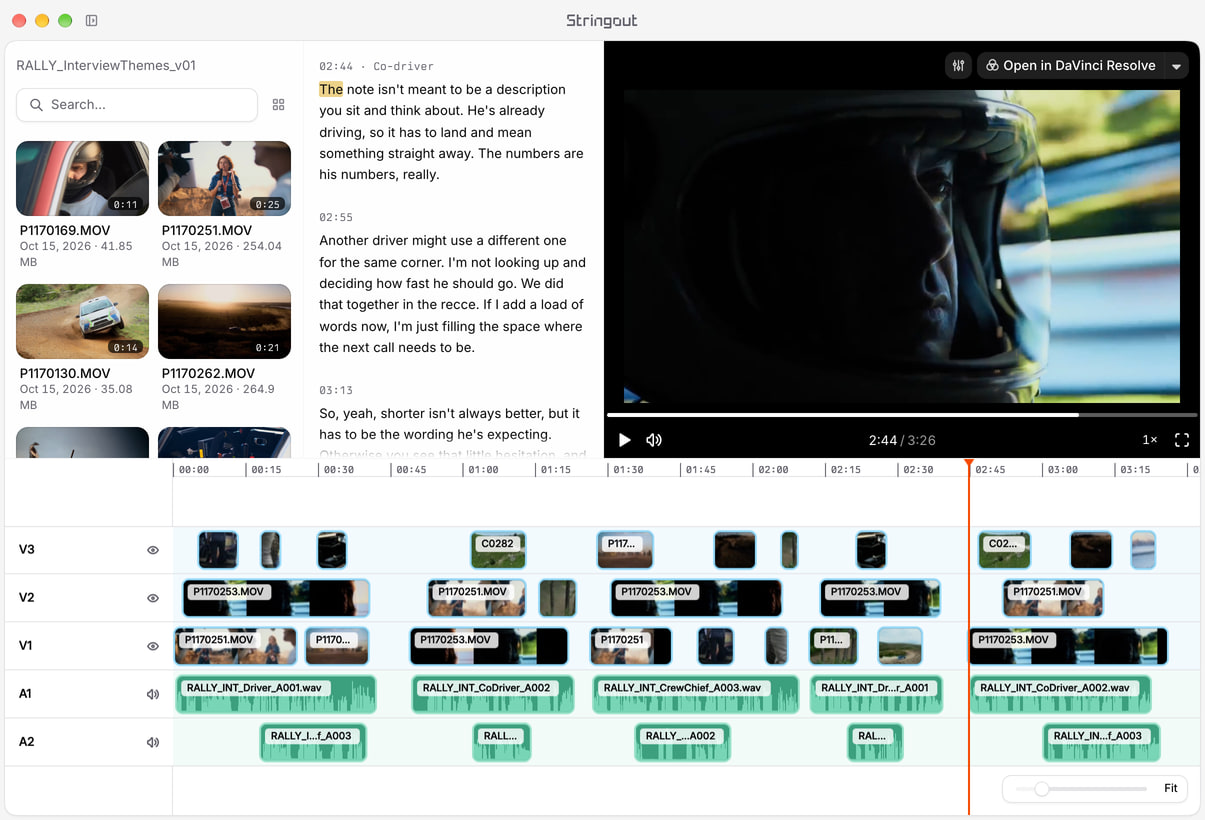Select RALLY_INT_CoDriver_A002.wav clip at playhead
Screen dimensions: 1205x820
1062,694
